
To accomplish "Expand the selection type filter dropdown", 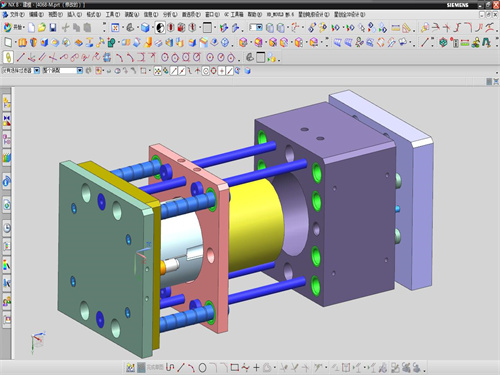I will [x=37, y=70].
